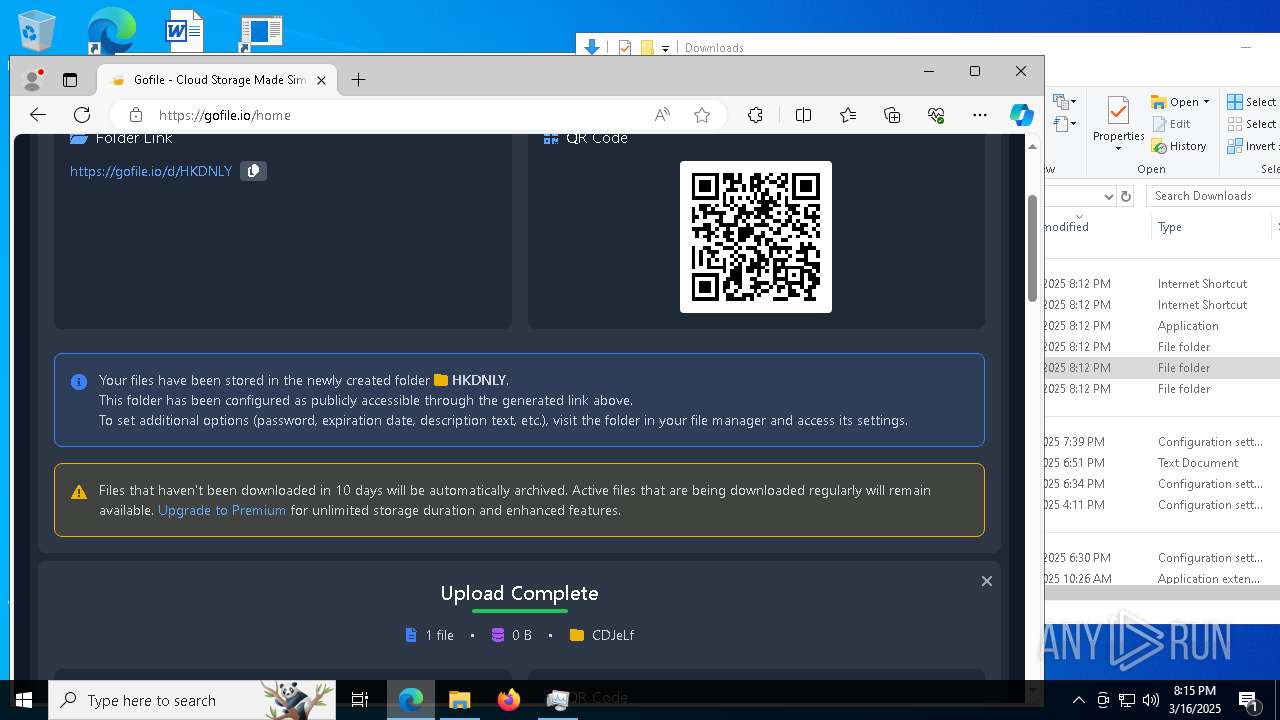This screenshot has width=1280, height=720.
Task: Click the Invert selection ribbon option
Action: click(x=1253, y=146)
